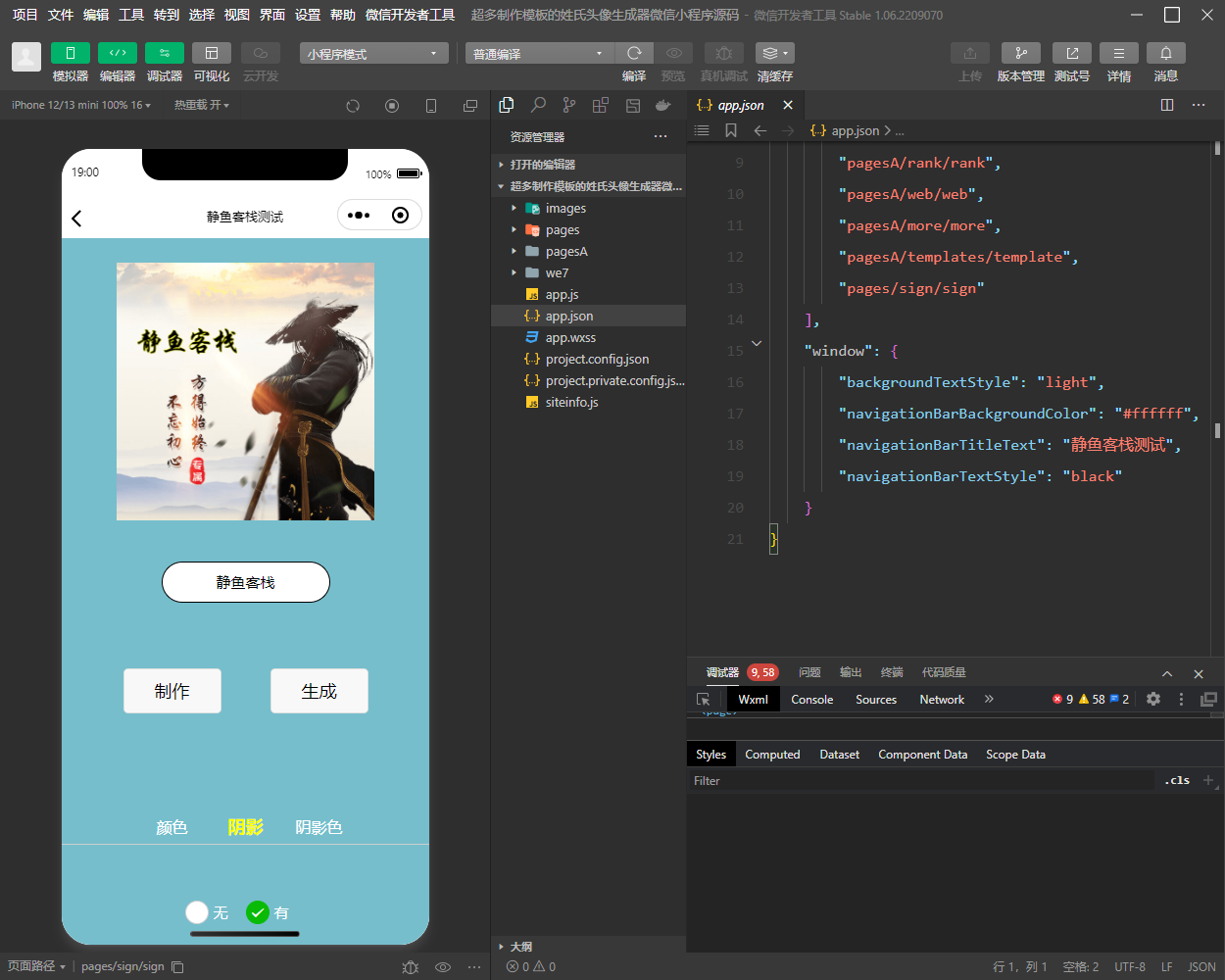Open DevTools settings gear icon
Viewport: 1225px width, 980px height.
(x=1153, y=699)
